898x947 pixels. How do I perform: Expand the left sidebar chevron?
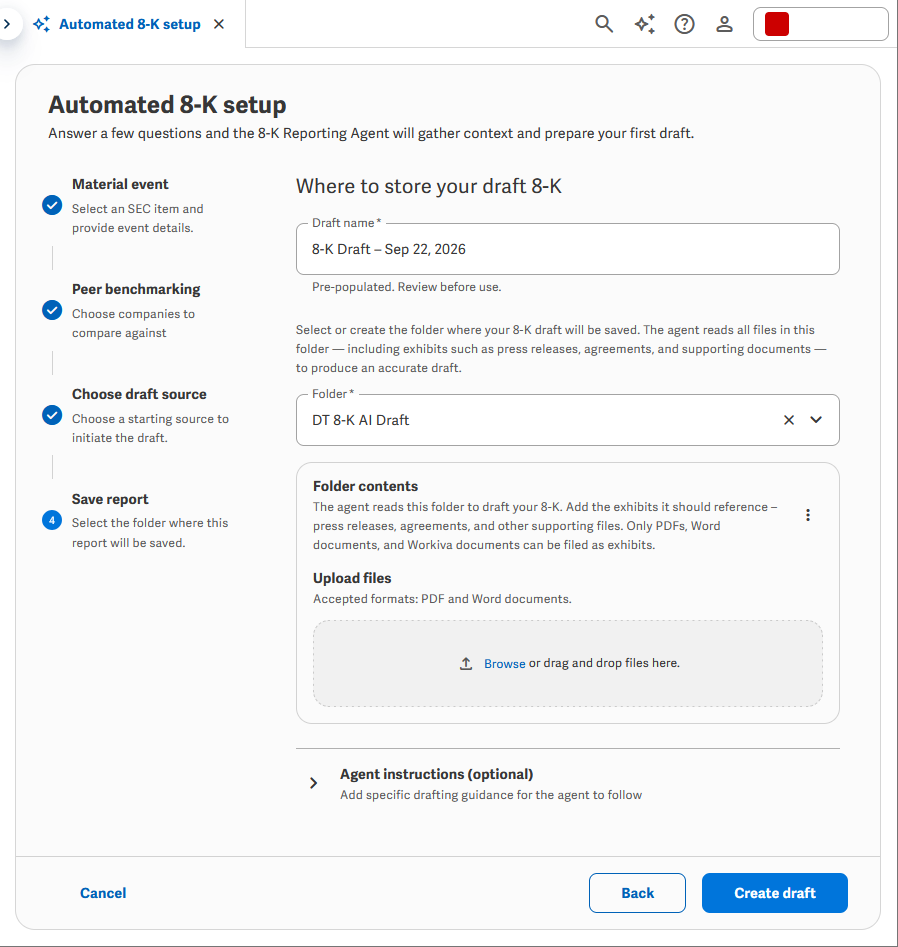coord(7,24)
